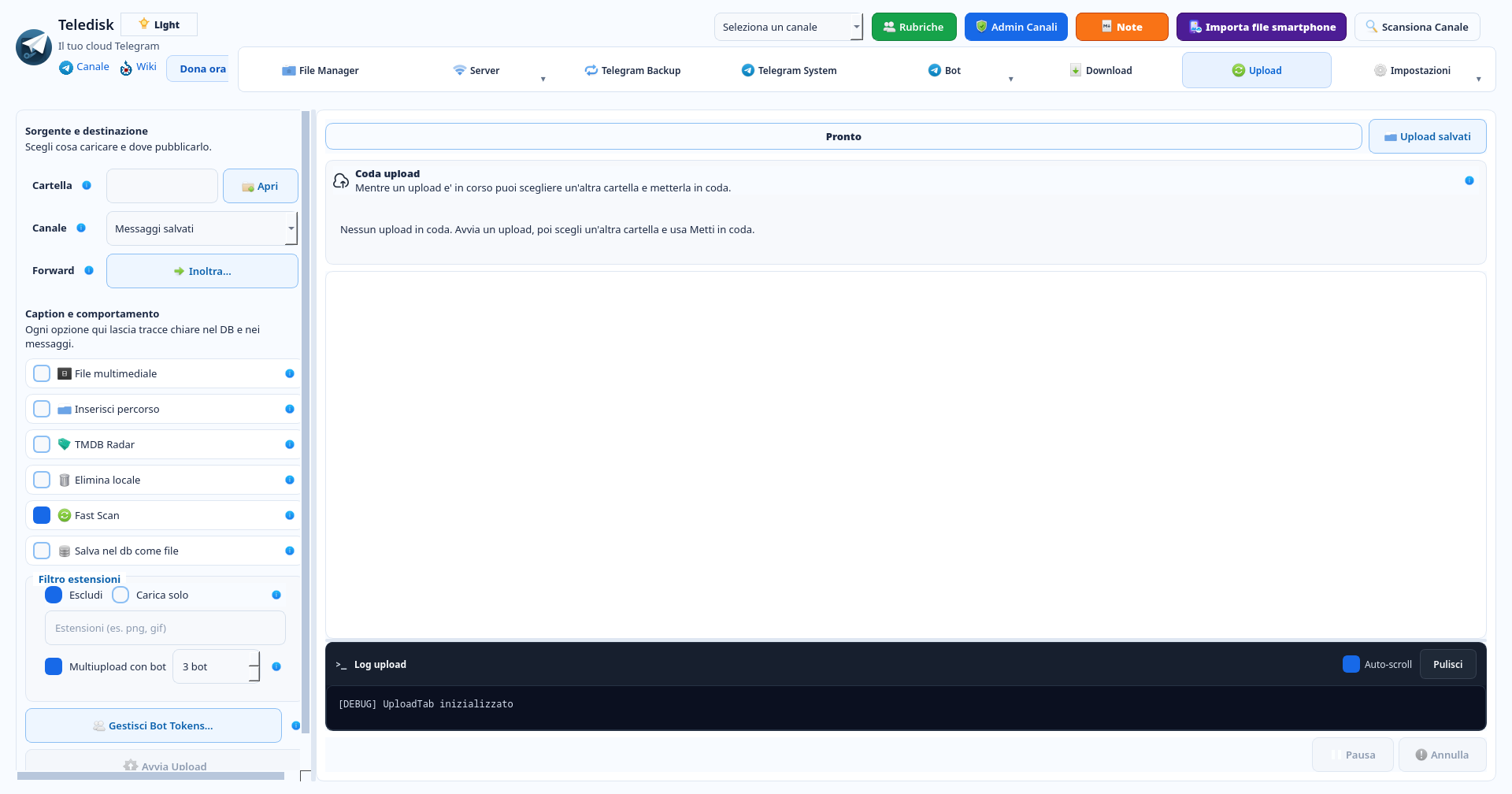Viewport: 1512px width, 794px height.
Task: Open Admin Canali
Action: pyautogui.click(x=1016, y=27)
